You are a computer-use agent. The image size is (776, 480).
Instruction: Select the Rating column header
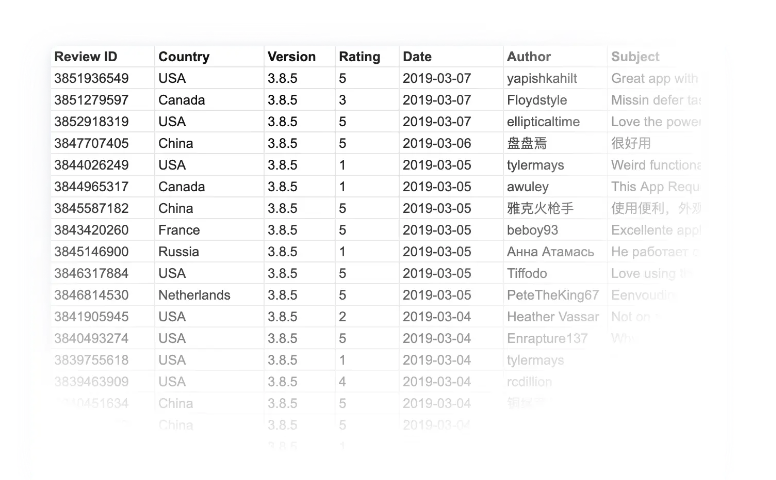point(359,56)
